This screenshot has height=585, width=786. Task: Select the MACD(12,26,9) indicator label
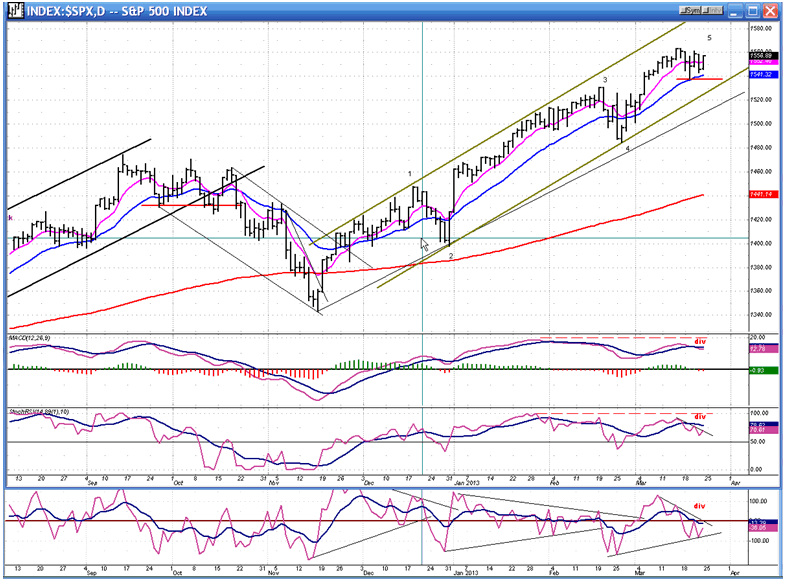point(29,338)
